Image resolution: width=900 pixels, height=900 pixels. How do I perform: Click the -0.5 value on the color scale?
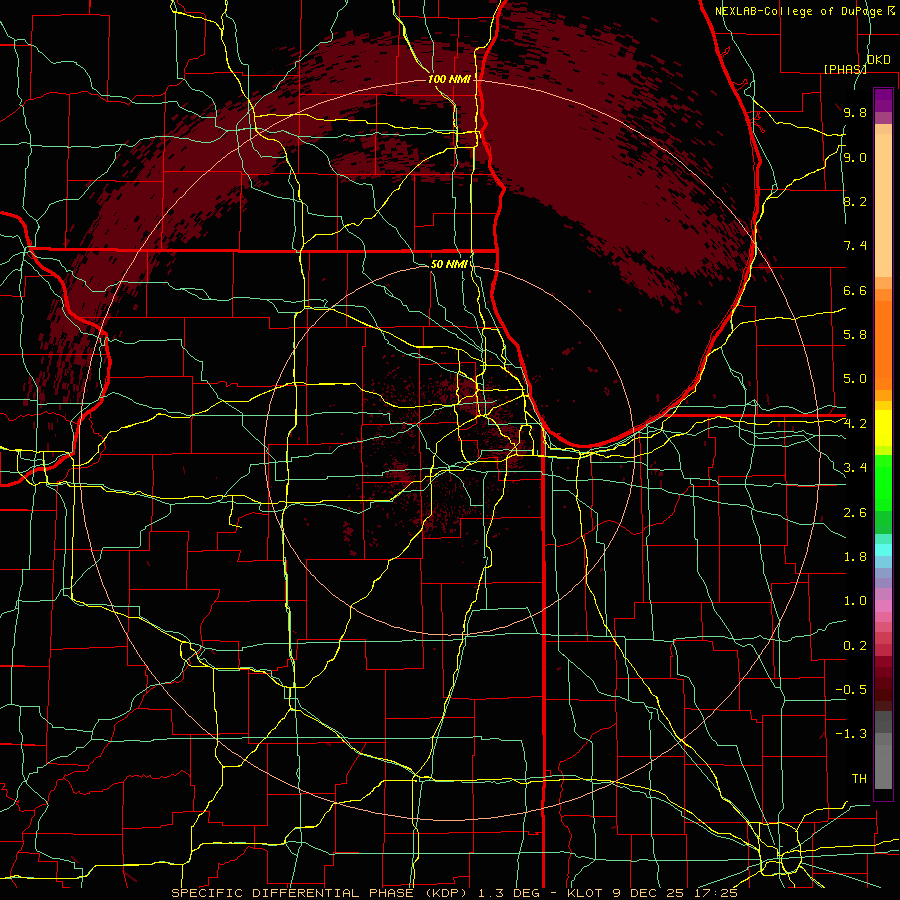851,690
